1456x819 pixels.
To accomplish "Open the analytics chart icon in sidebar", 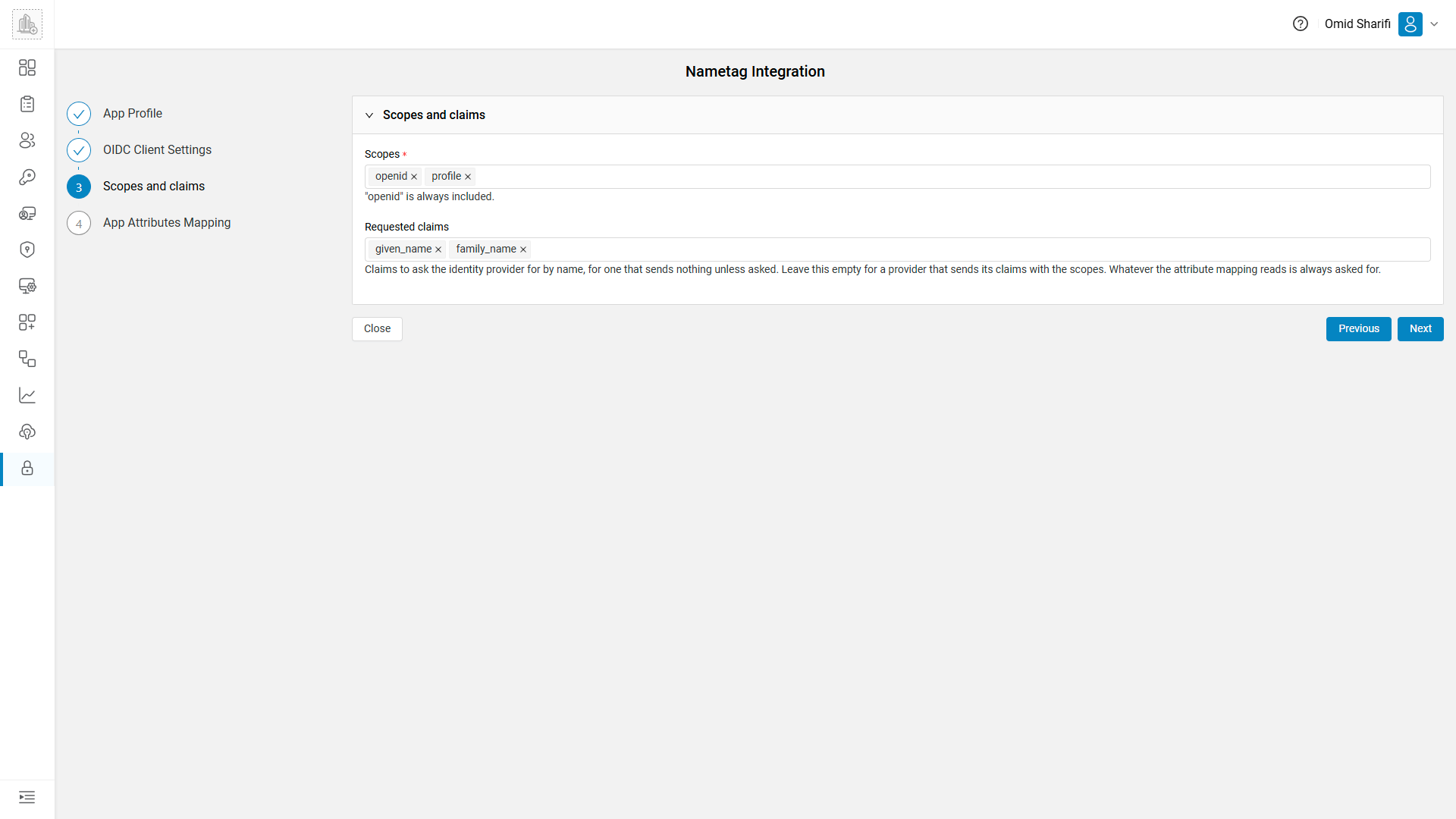I will coord(27,395).
